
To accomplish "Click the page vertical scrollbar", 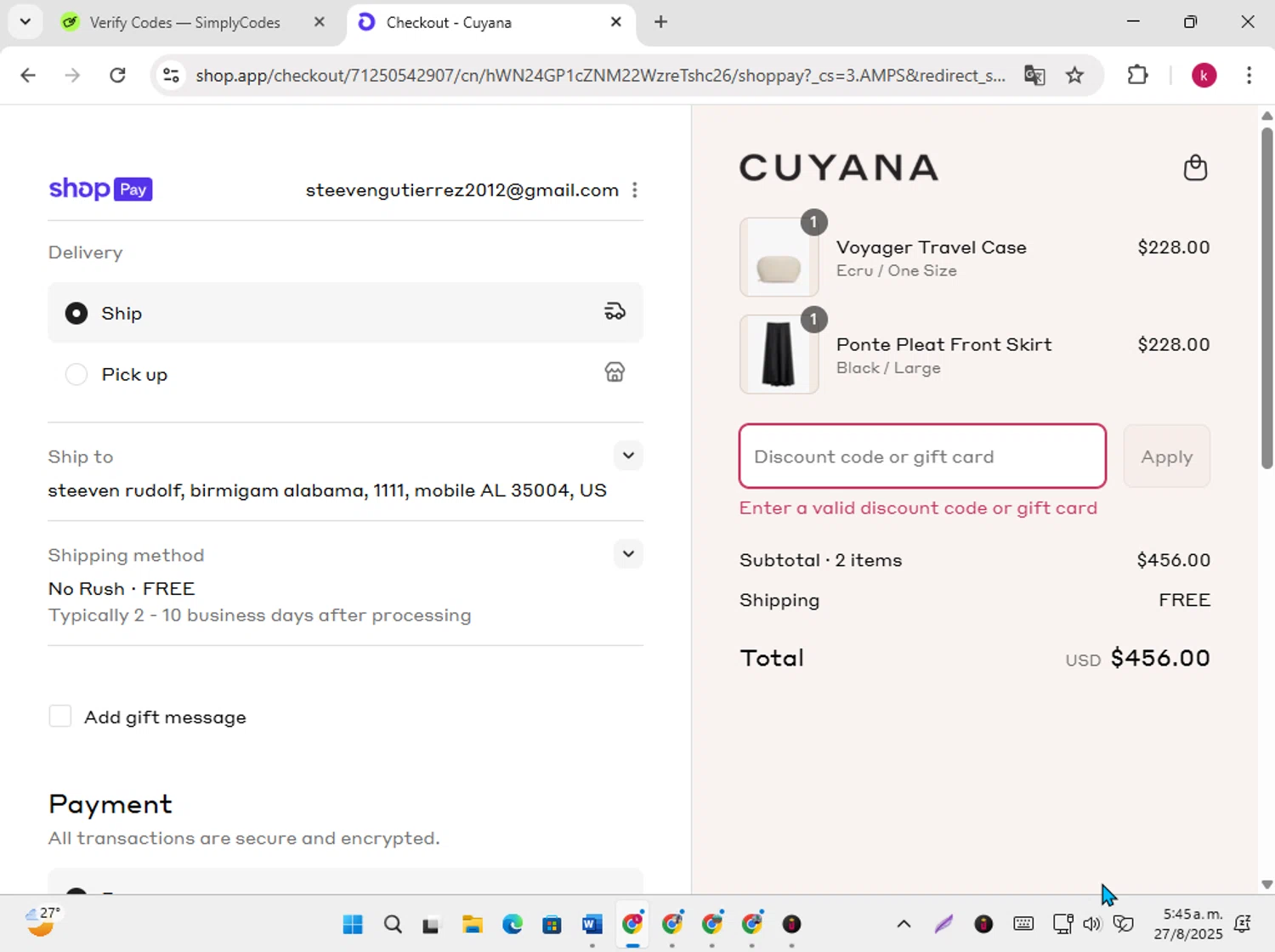I will [1266, 297].
